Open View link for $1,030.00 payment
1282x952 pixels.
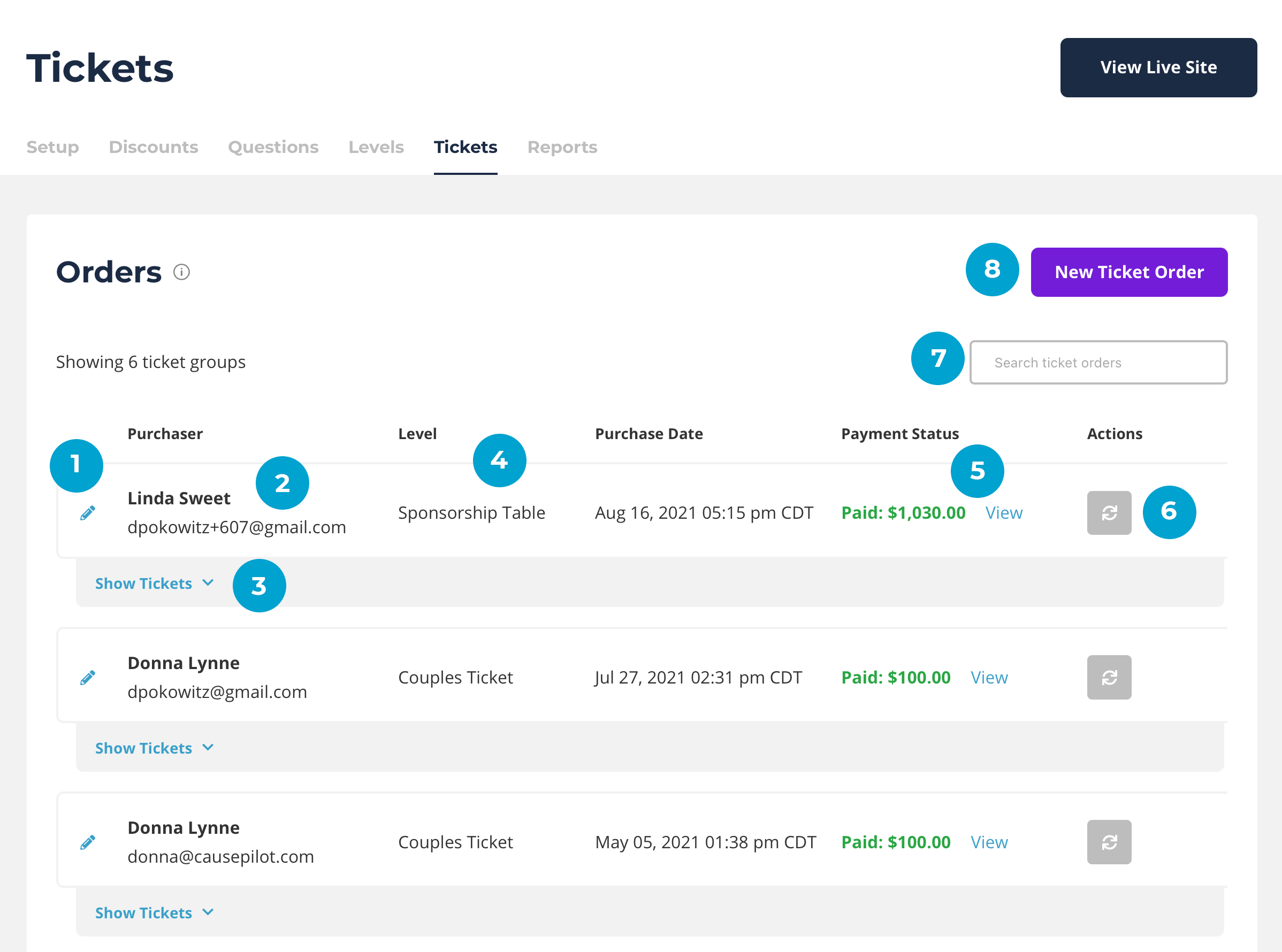tap(1004, 513)
